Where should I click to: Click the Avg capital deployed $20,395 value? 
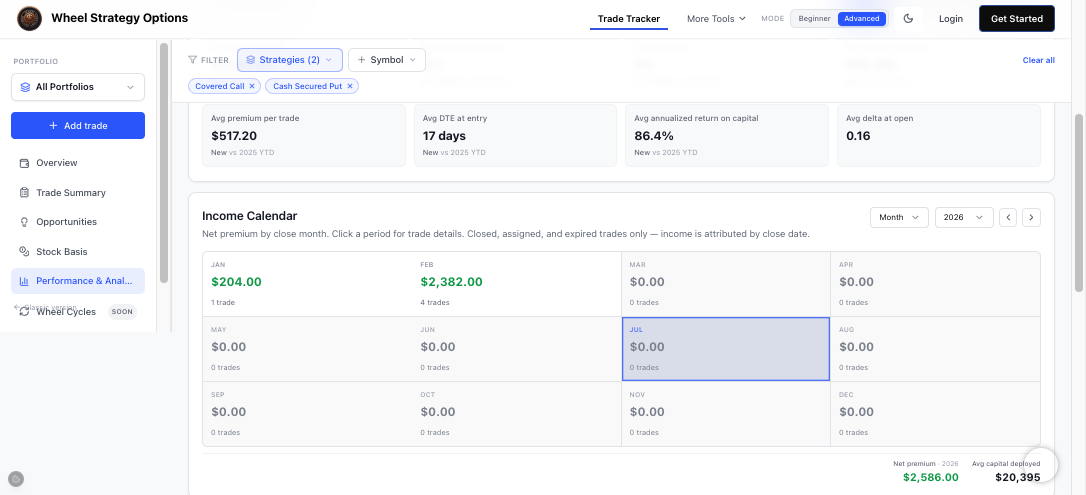tap(1017, 477)
